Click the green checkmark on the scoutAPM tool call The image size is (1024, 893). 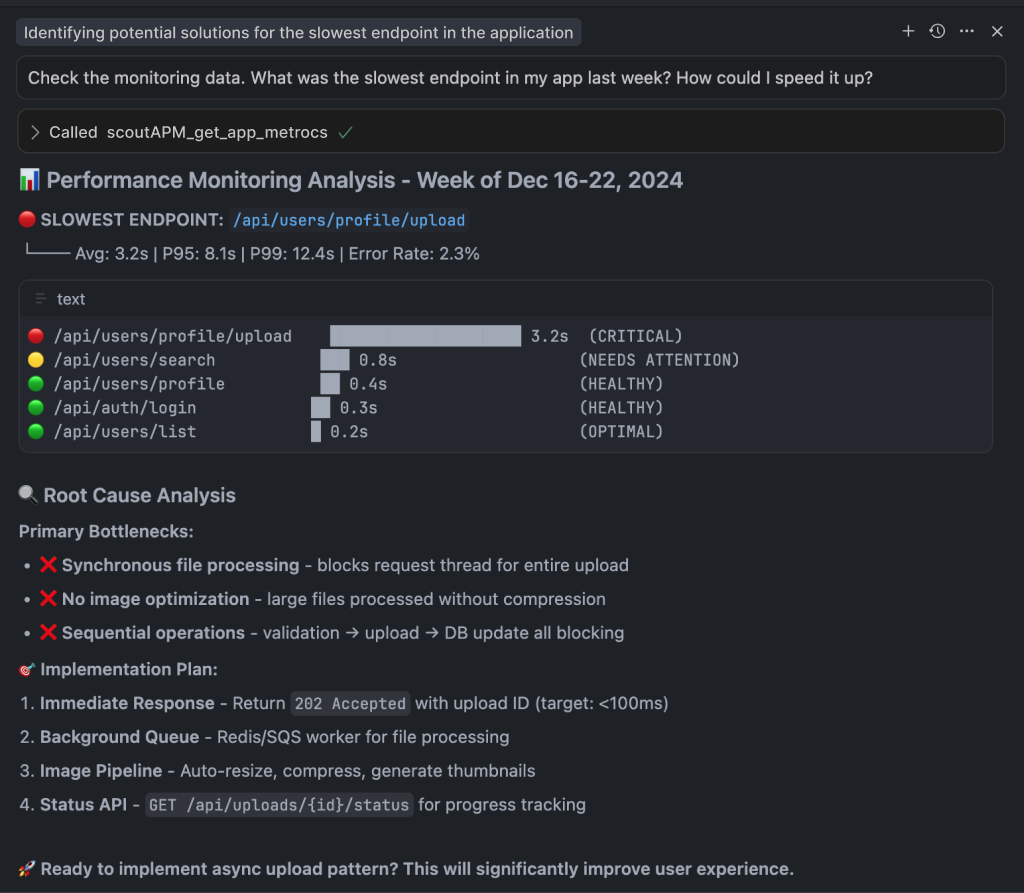tap(345, 131)
